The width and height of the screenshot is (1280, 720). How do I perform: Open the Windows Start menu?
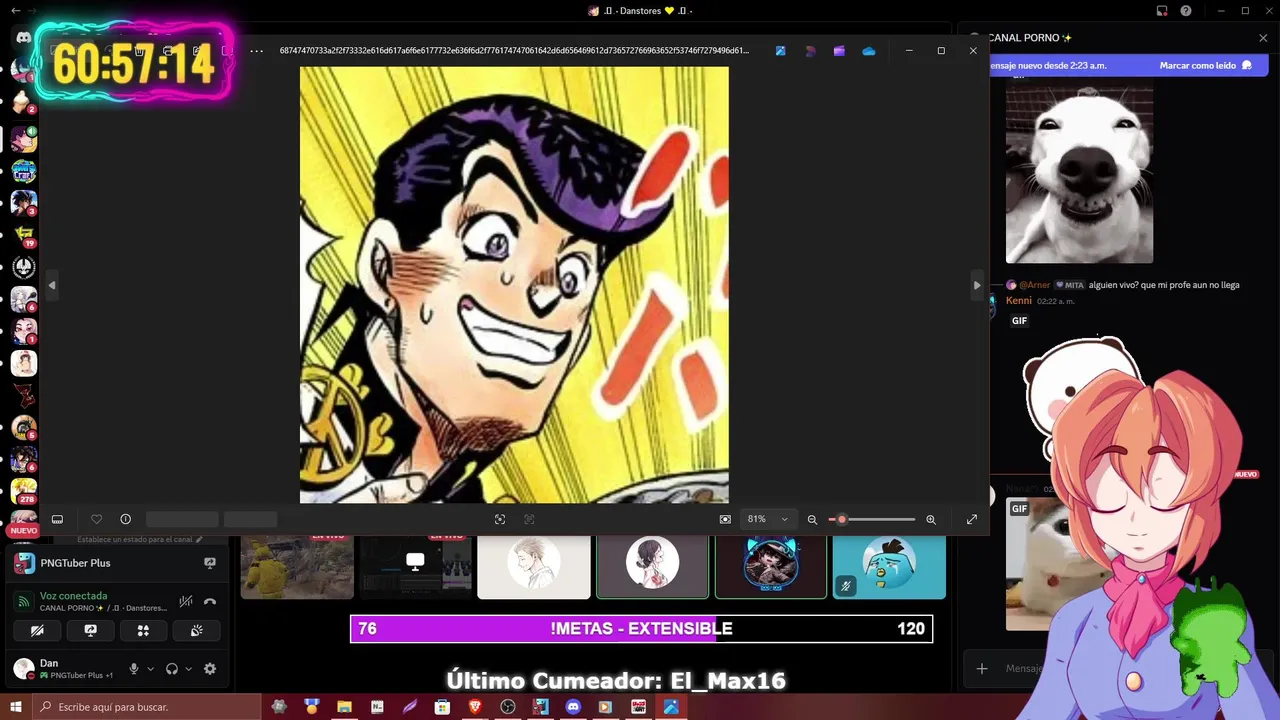[15, 707]
